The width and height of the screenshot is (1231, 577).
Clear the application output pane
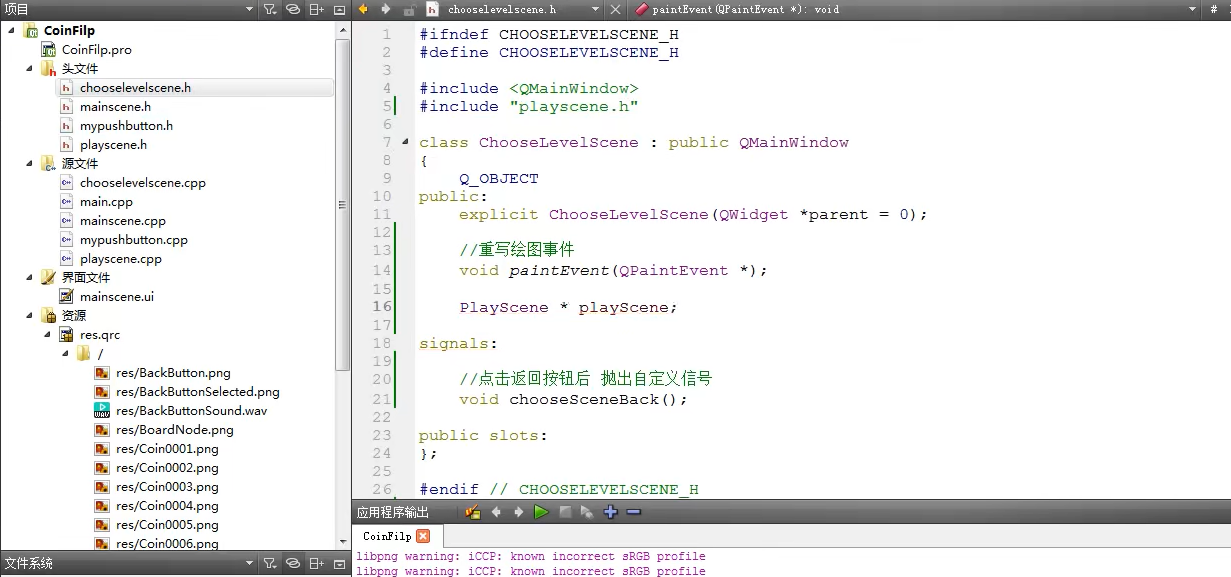tap(473, 512)
